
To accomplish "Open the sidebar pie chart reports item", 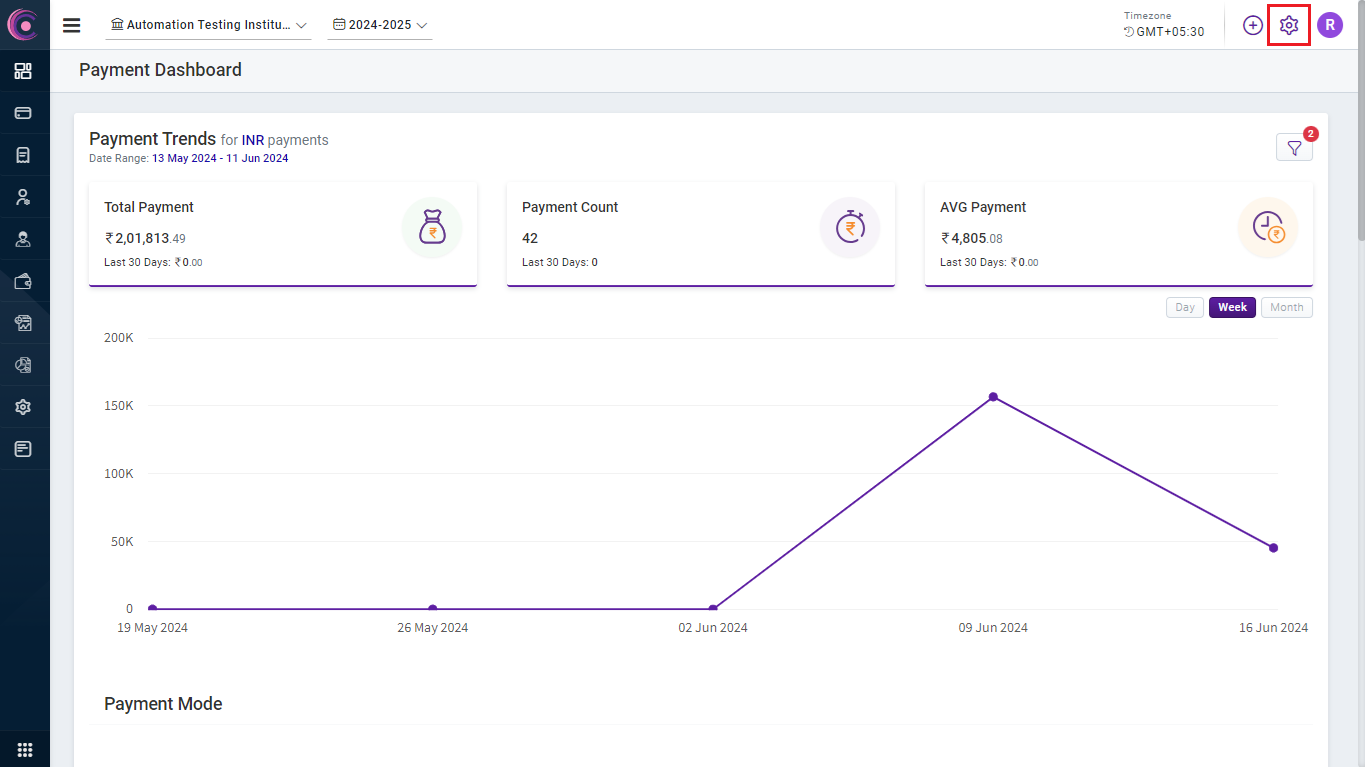I will (x=23, y=365).
